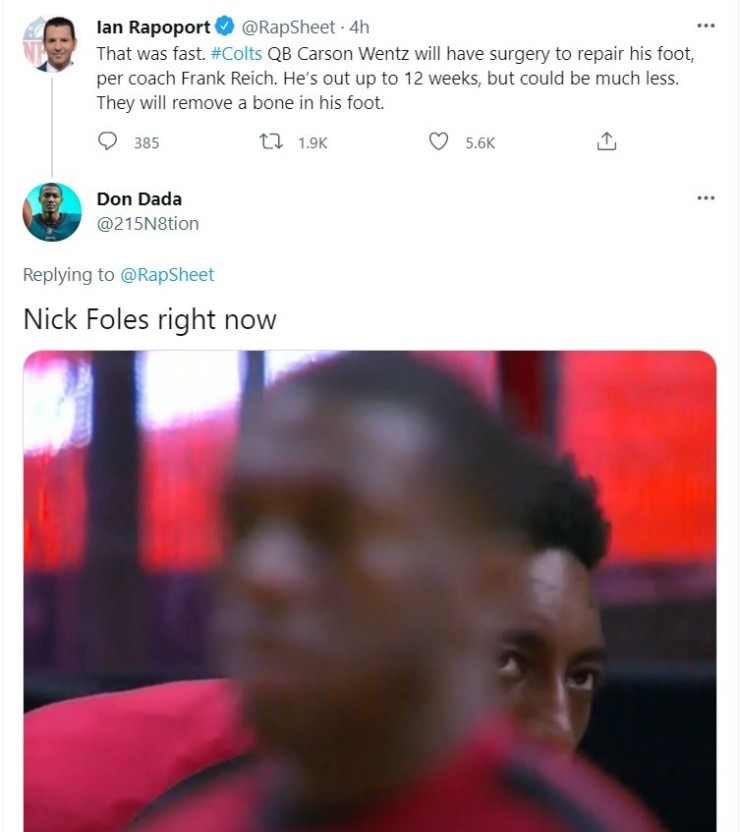Click the blue verified badge
This screenshot has height=832, width=740.
pyautogui.click(x=227, y=27)
